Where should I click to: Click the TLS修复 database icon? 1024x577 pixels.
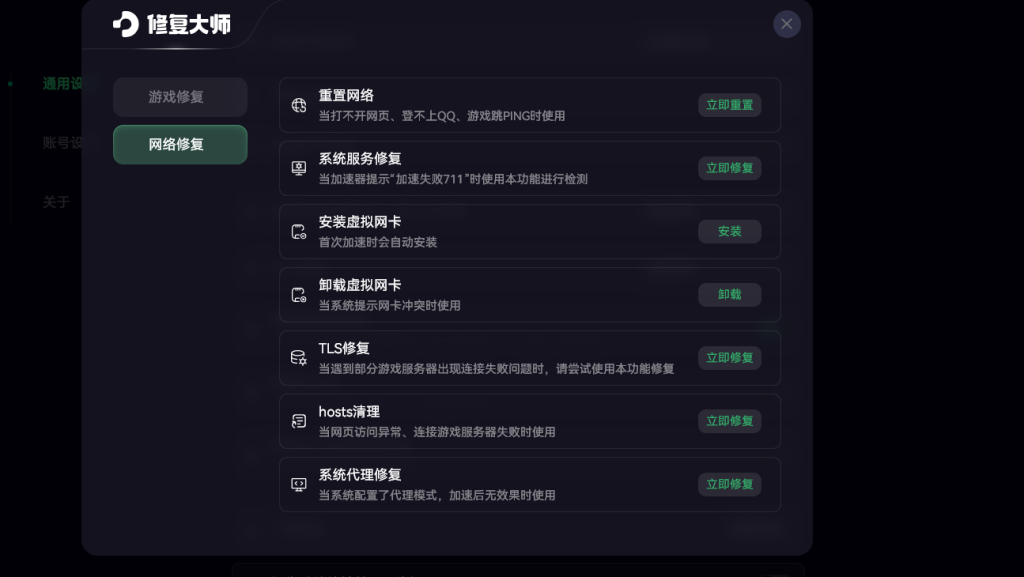pyautogui.click(x=298, y=358)
